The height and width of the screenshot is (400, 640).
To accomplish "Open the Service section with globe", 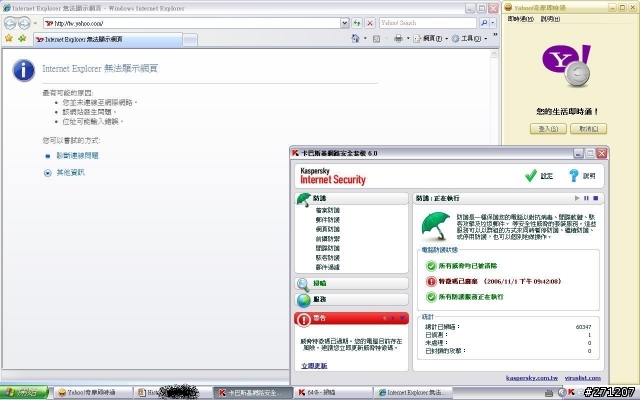I will 351,300.
